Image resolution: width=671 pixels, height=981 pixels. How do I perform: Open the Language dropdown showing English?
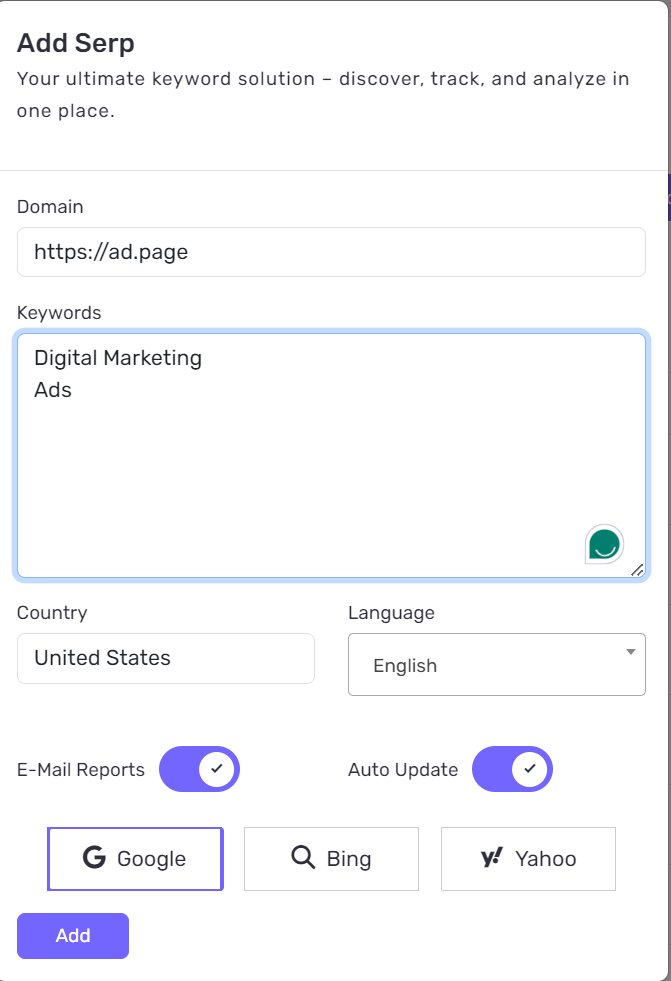coord(497,664)
